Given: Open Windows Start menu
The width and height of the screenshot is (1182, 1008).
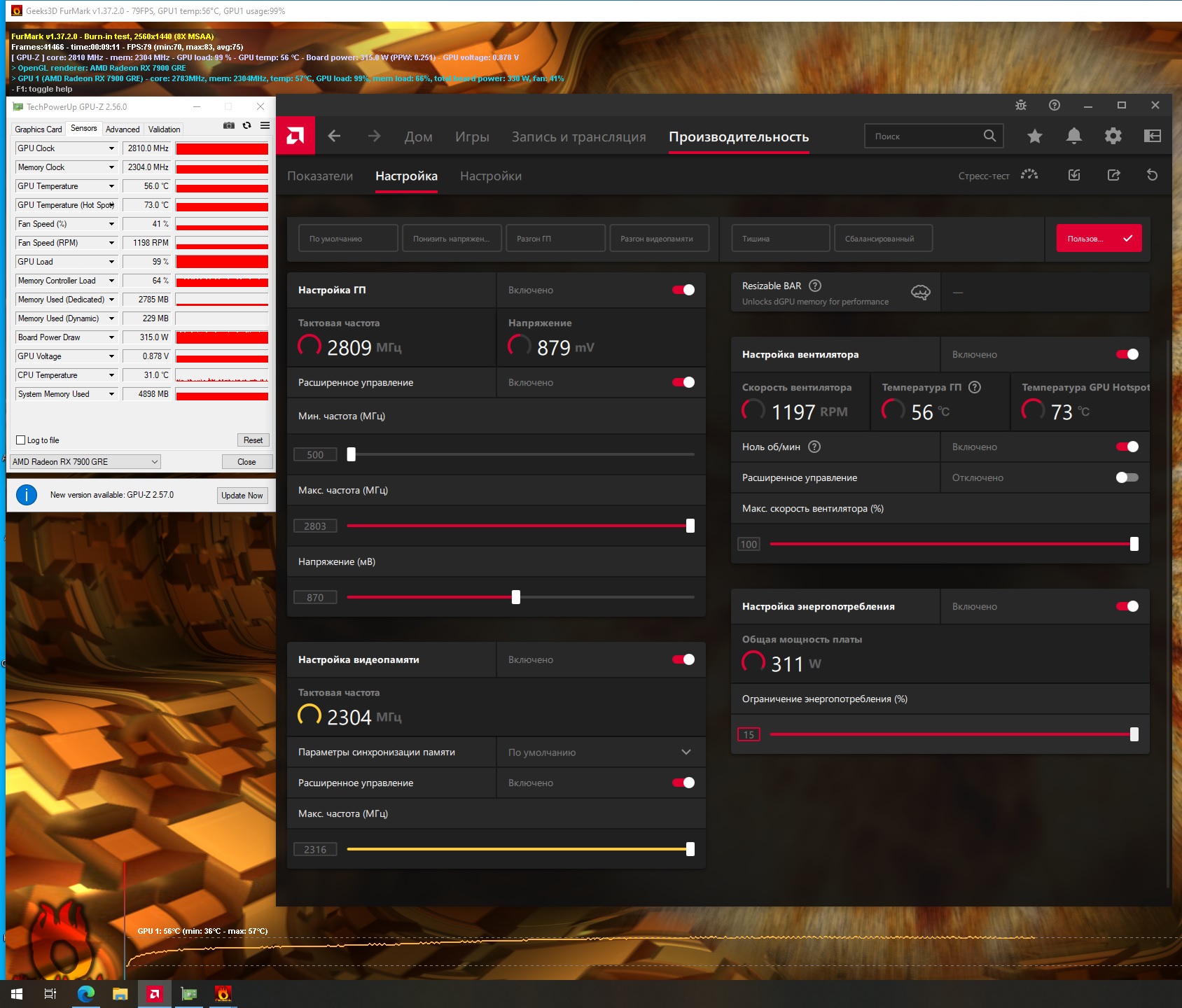Looking at the screenshot, I should click(17, 993).
